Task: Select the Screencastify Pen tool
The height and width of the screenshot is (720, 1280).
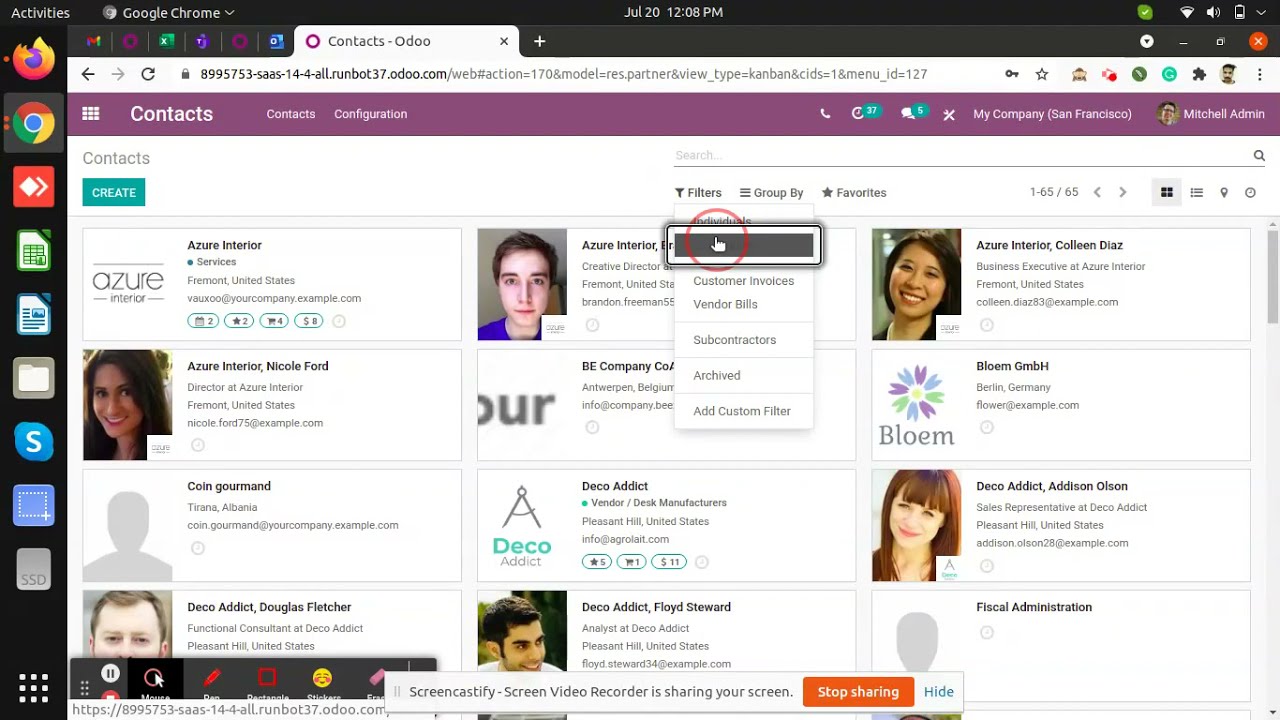Action: 212,682
